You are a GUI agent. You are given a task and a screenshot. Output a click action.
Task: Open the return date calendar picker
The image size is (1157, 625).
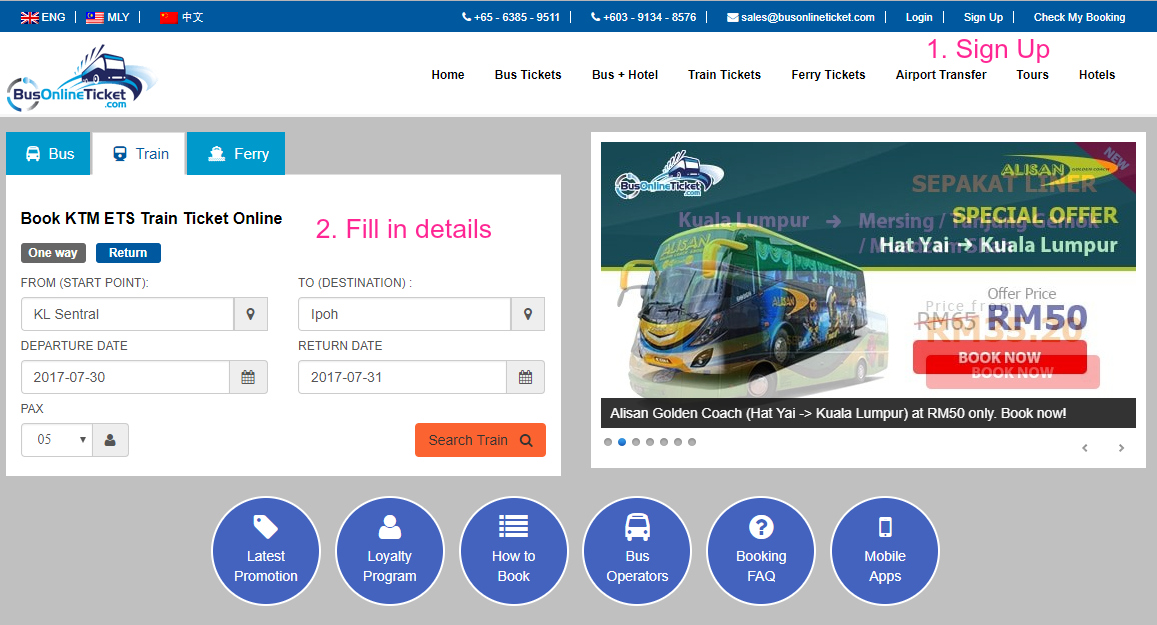[x=527, y=377]
